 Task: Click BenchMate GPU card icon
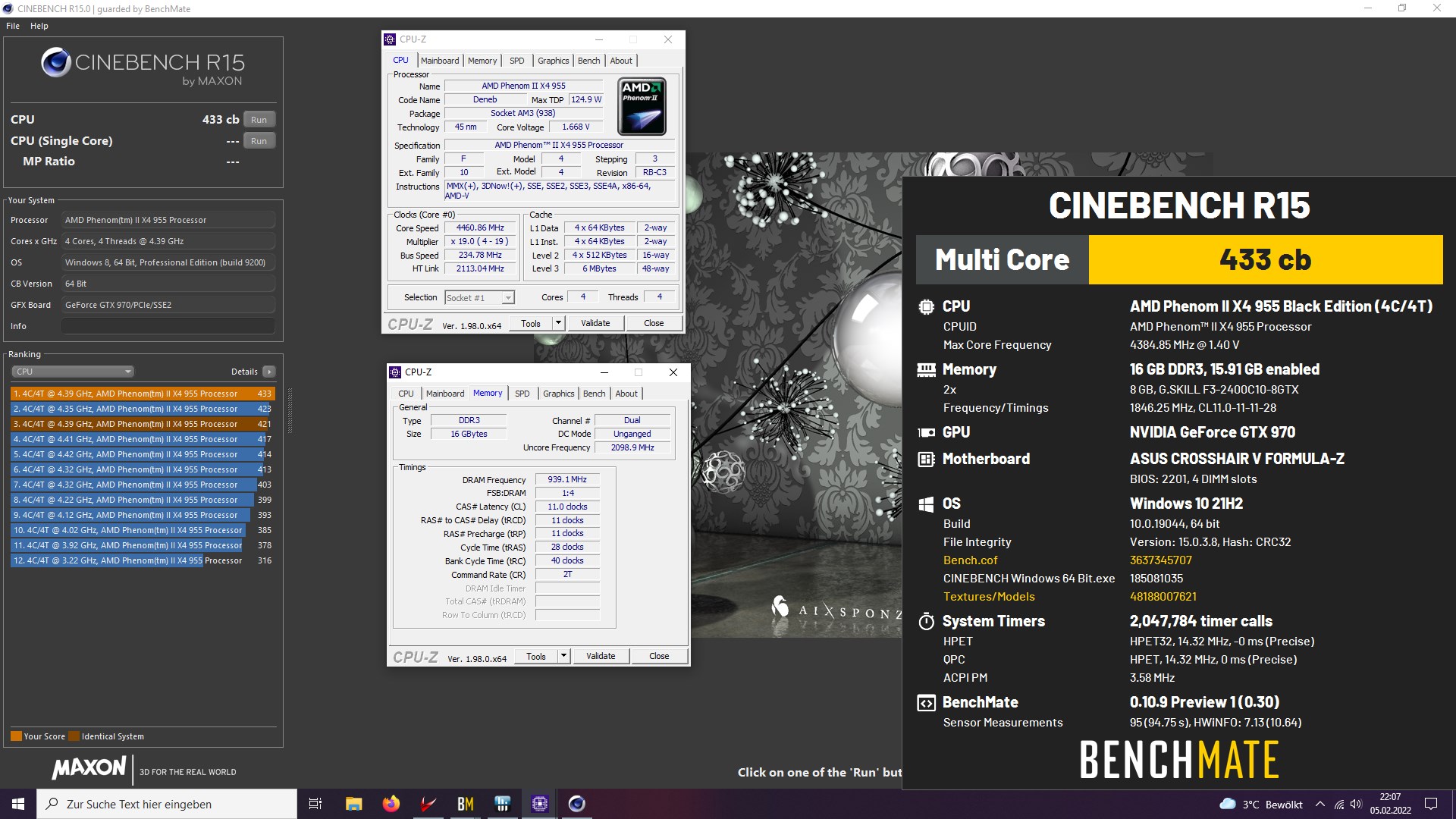pyautogui.click(x=926, y=433)
